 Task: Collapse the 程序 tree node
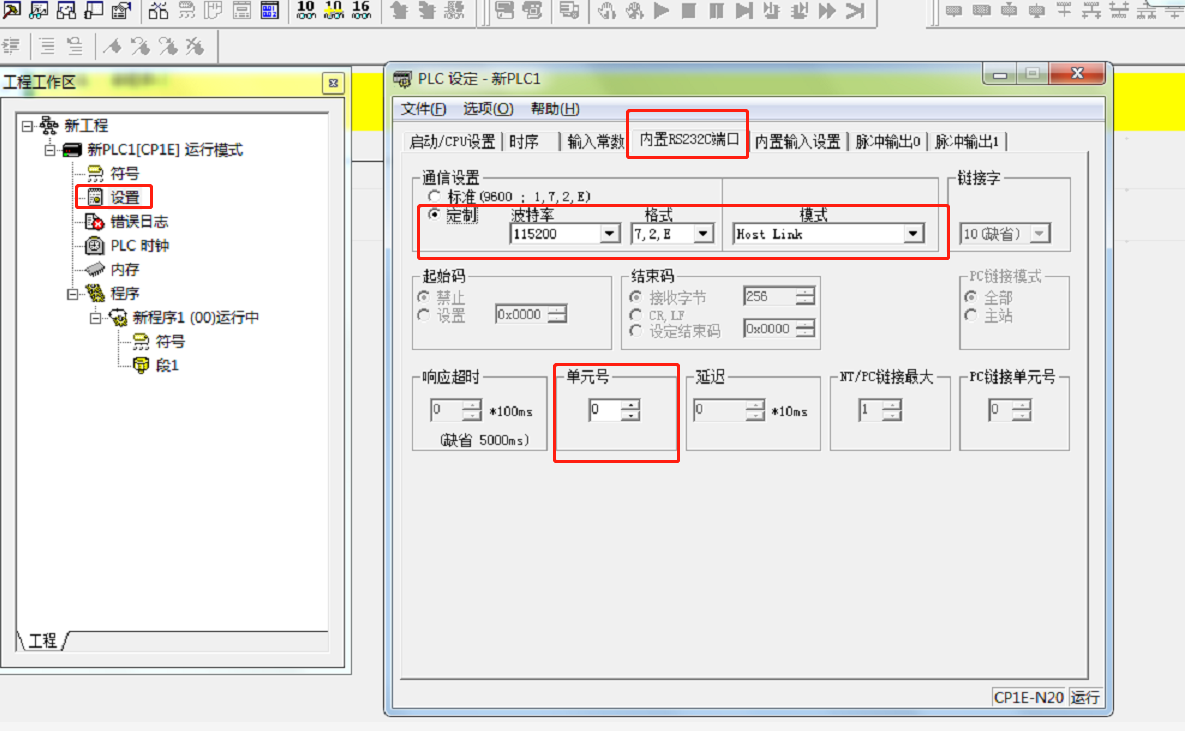tap(73, 293)
